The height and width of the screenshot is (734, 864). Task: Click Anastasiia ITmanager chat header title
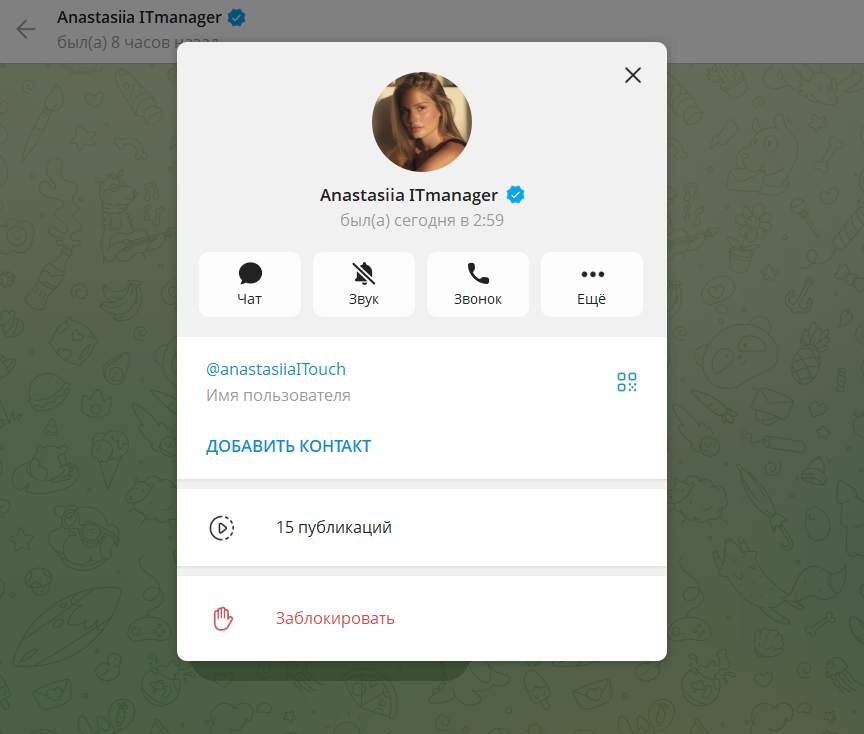point(139,17)
